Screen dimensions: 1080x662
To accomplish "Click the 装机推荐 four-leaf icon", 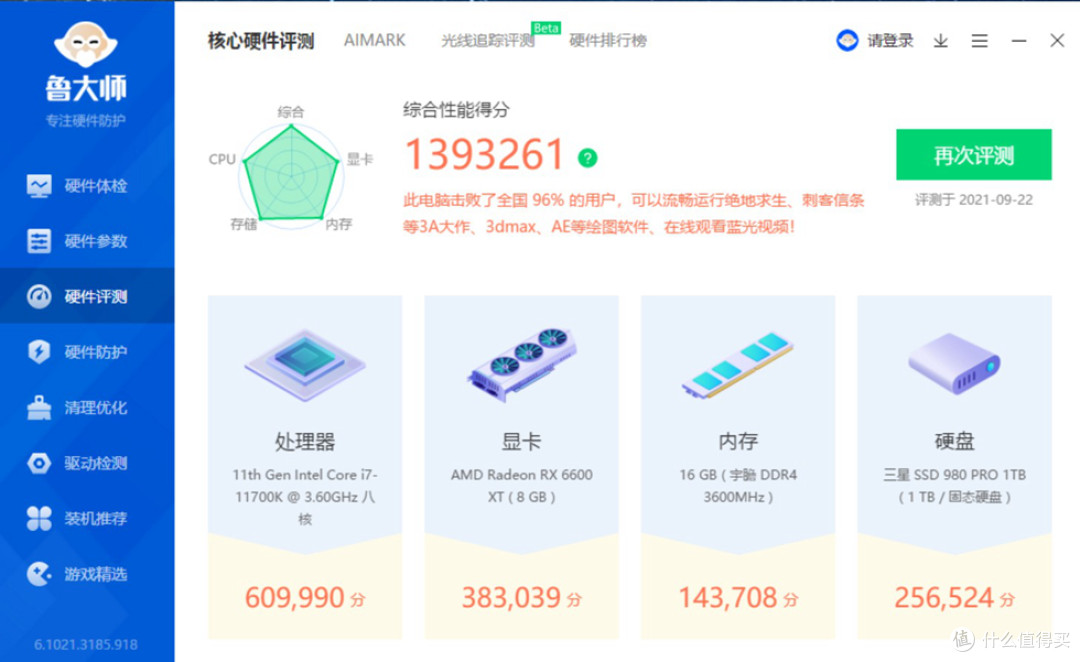I will [39, 518].
